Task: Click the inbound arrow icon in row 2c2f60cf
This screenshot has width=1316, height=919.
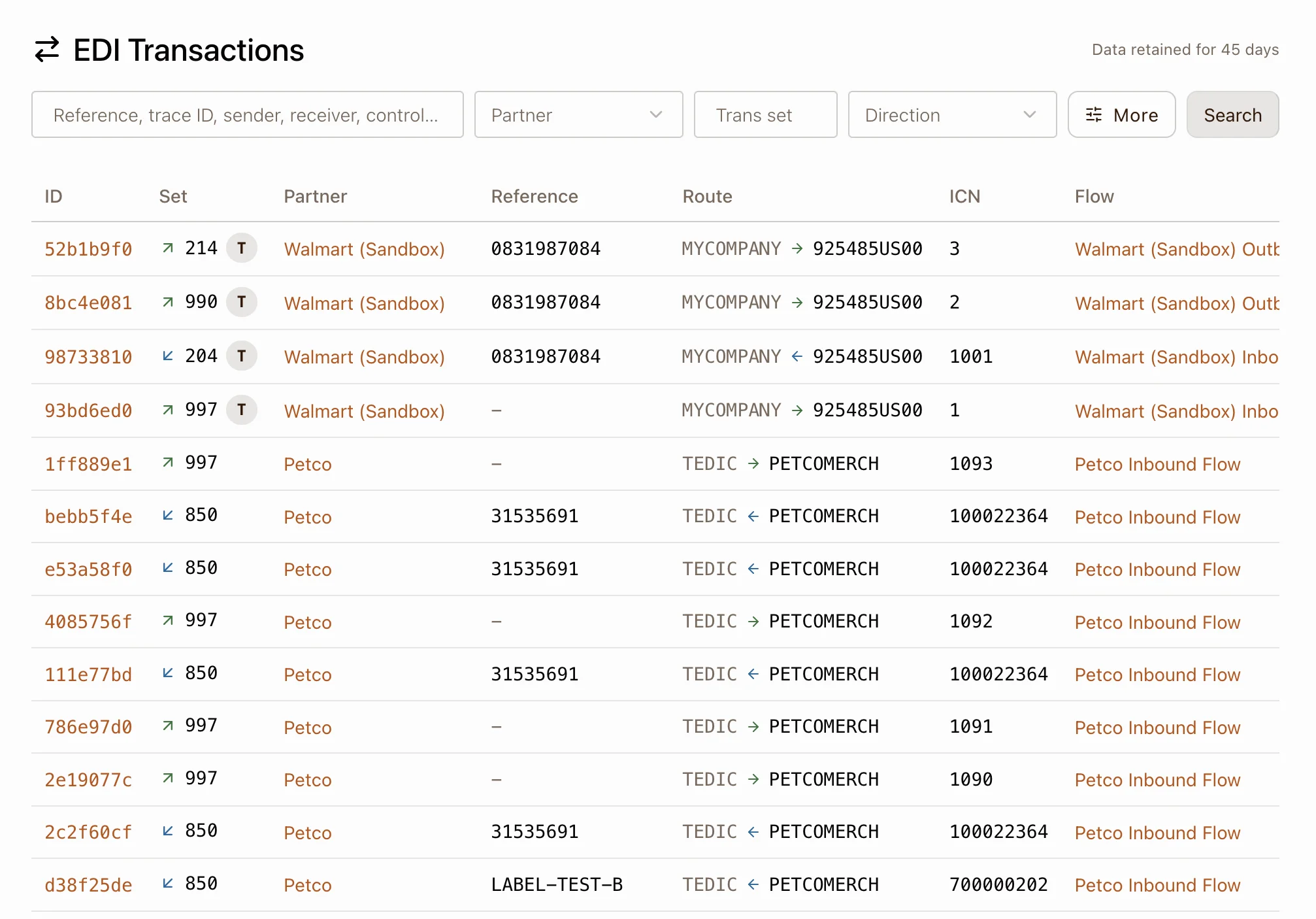Action: (168, 831)
